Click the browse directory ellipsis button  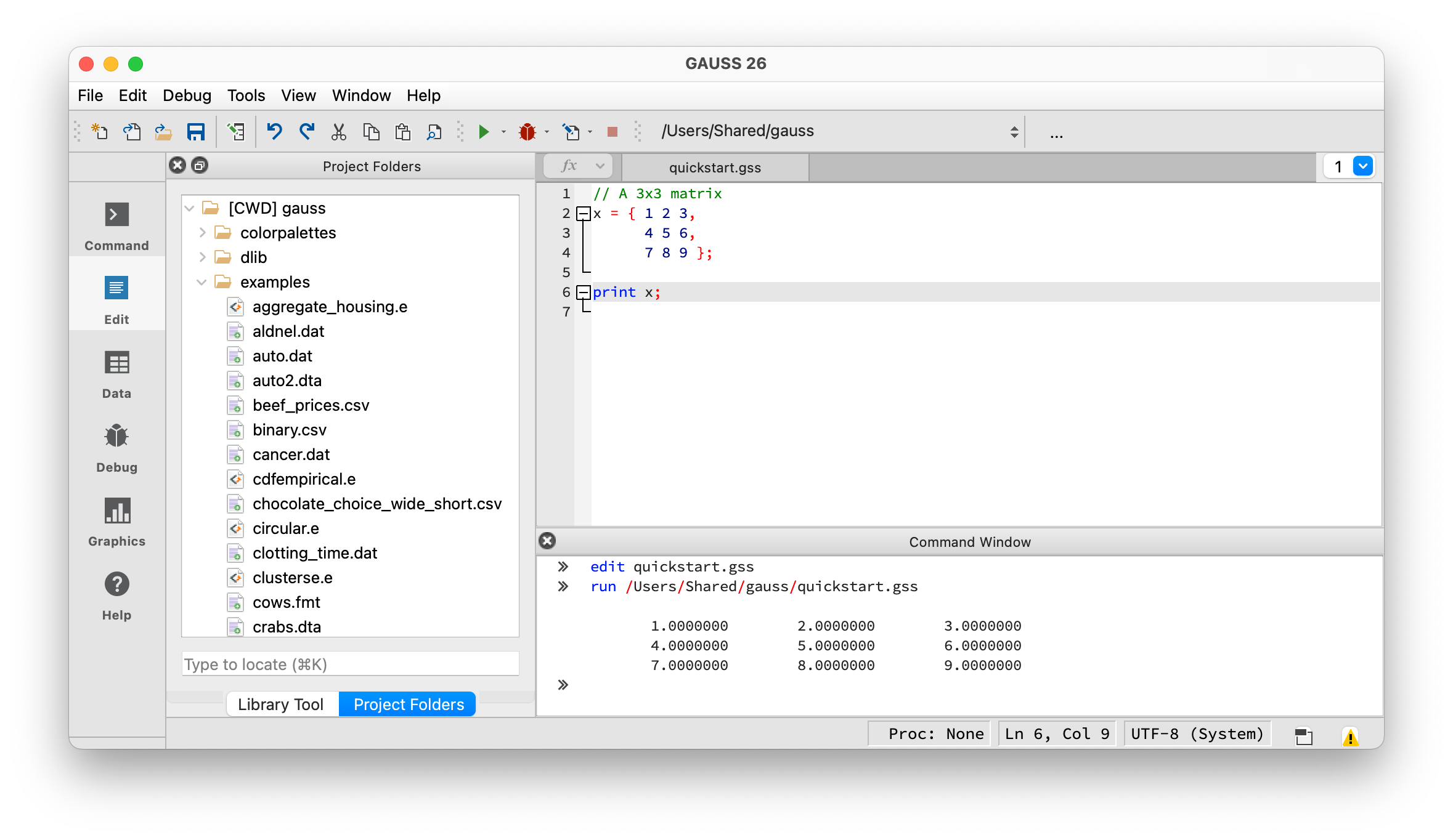pyautogui.click(x=1056, y=133)
